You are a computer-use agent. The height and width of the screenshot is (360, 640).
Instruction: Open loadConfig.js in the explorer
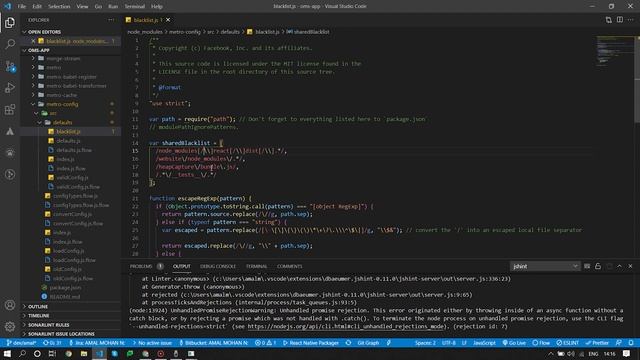(68, 251)
